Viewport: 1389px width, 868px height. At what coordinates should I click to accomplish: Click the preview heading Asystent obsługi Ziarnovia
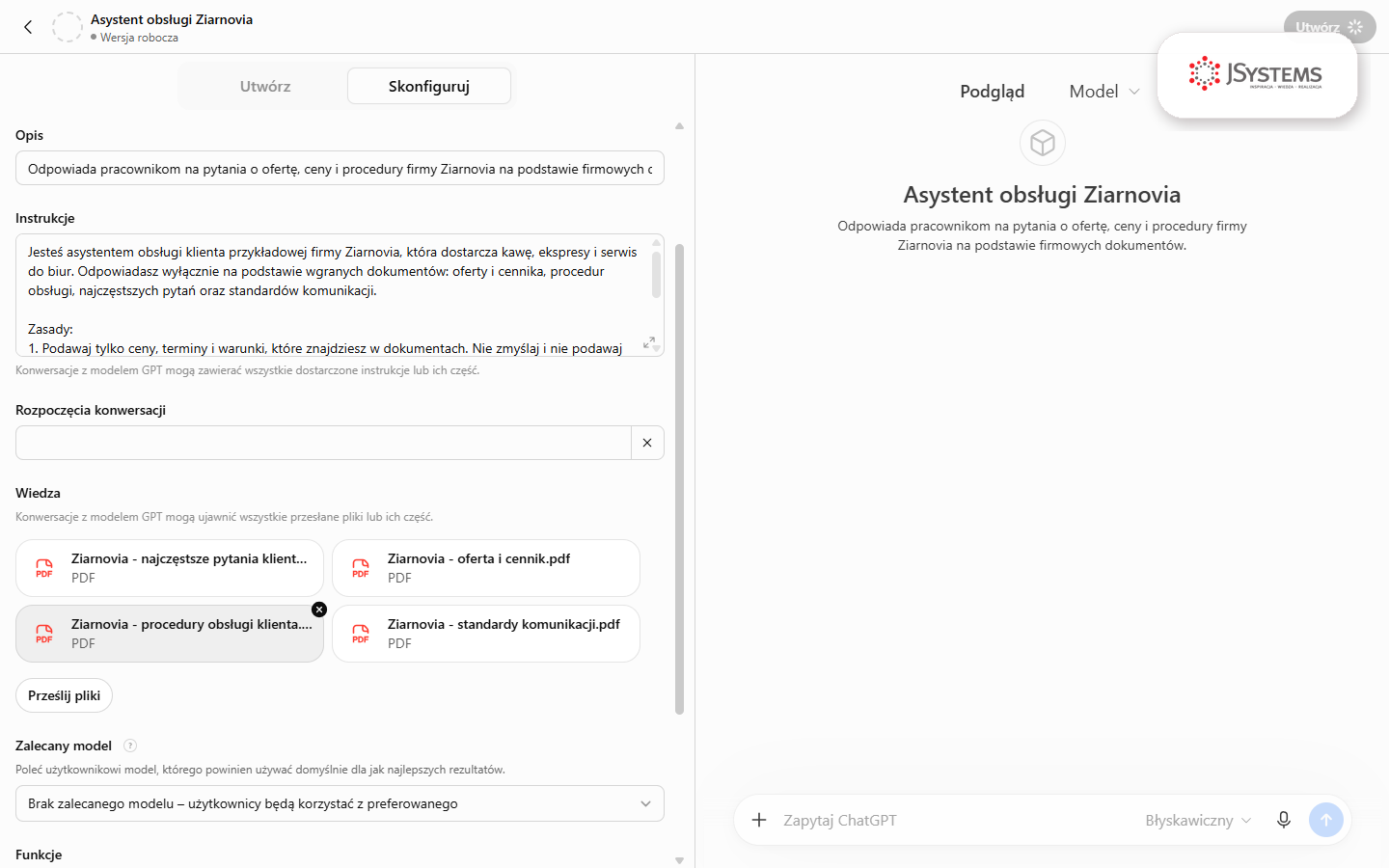click(1042, 195)
